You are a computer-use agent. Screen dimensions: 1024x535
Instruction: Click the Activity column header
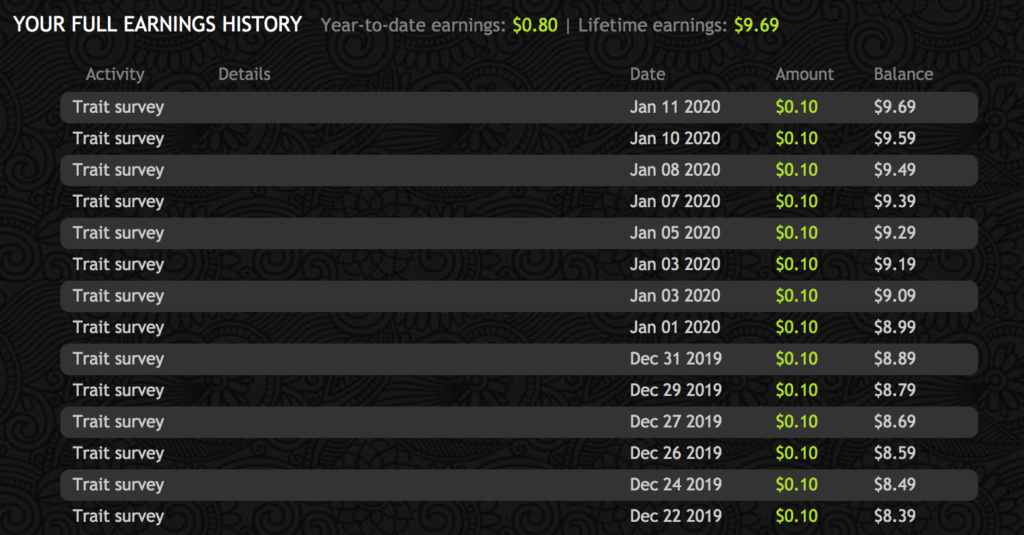point(115,74)
